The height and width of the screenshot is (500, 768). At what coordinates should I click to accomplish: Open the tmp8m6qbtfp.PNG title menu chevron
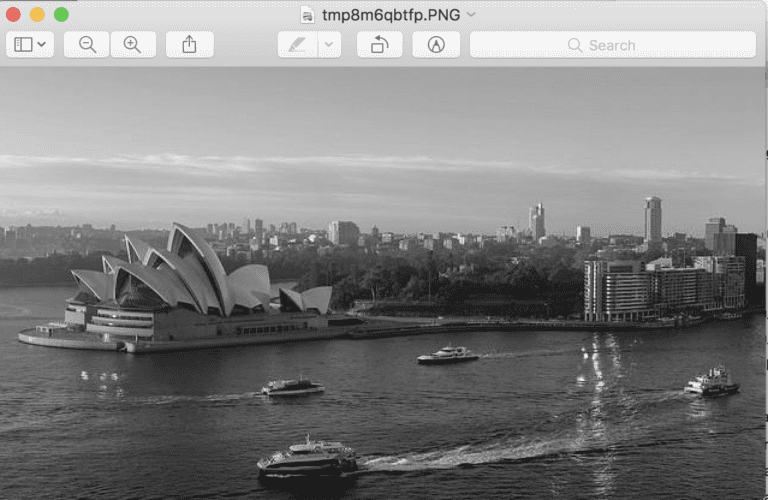471,15
